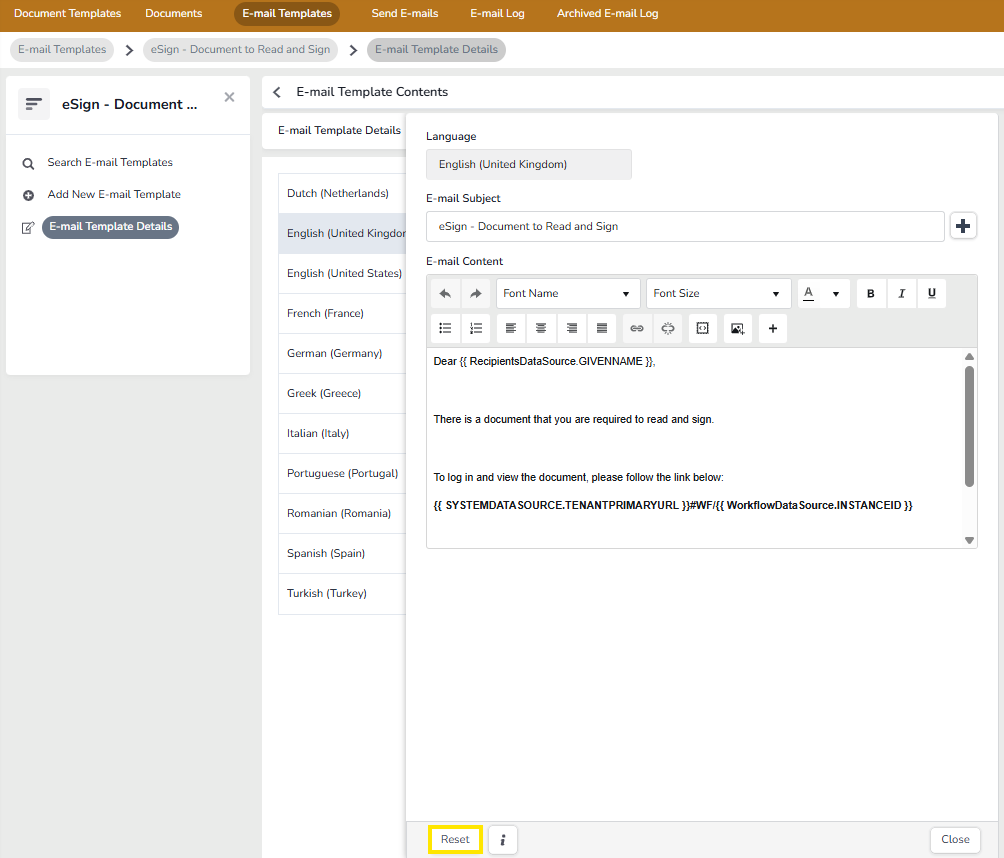Select E-mail Template Details in the side panel
Viewport: 1004px width, 858px height.
click(110, 227)
